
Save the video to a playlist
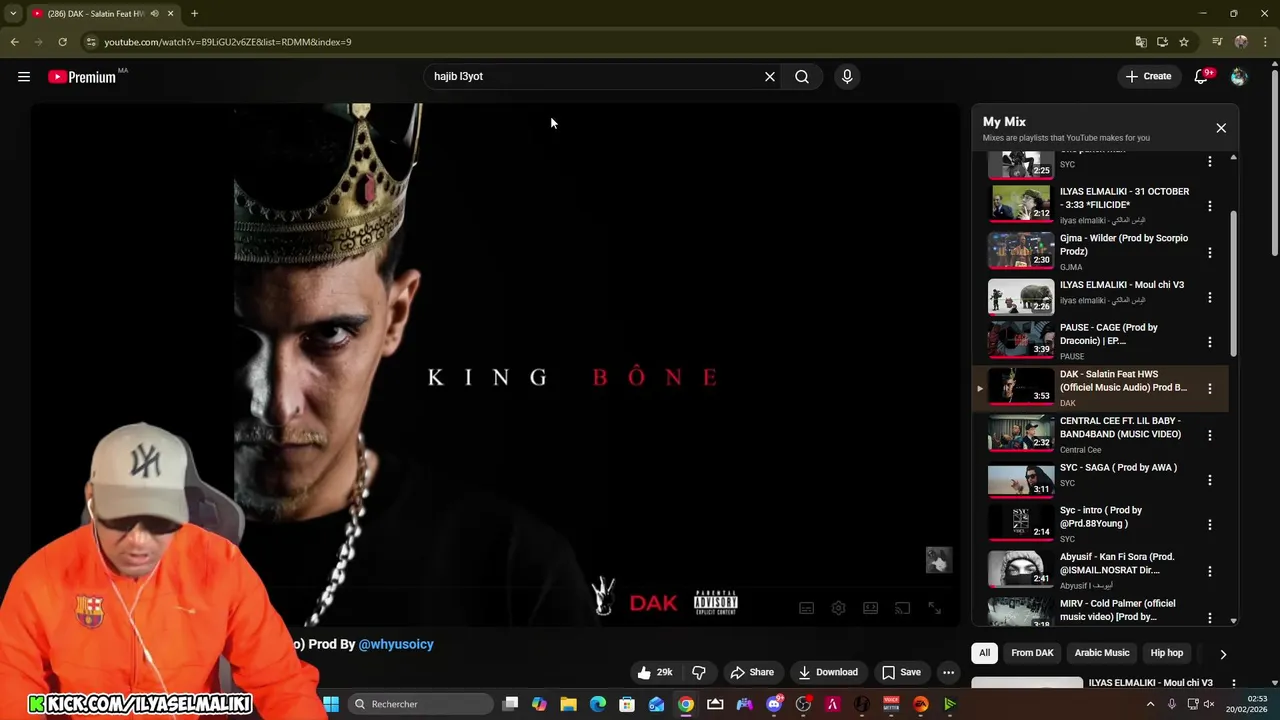(901, 672)
